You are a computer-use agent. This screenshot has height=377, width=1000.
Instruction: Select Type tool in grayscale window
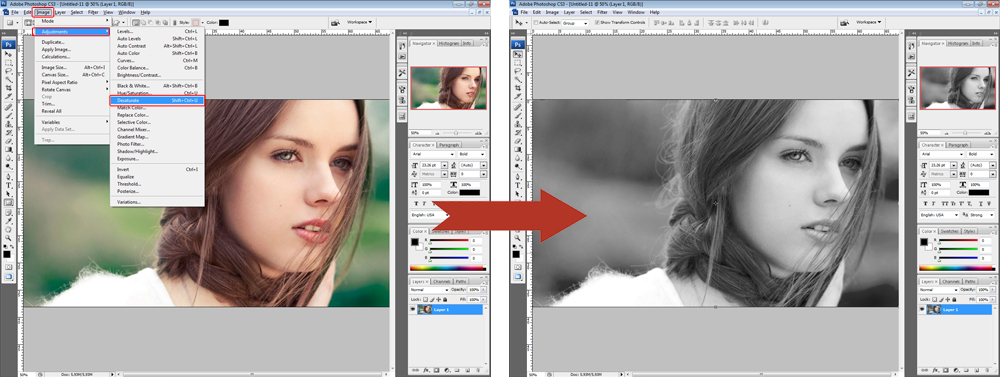pyautogui.click(x=519, y=185)
